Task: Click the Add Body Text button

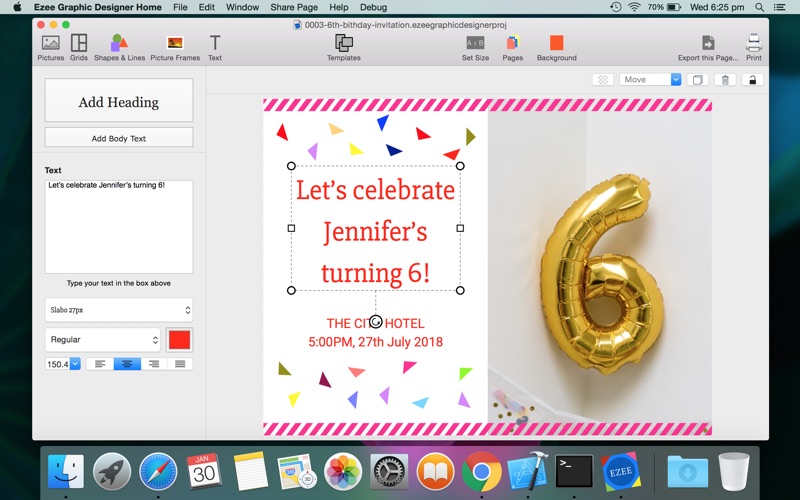Action: [119, 138]
